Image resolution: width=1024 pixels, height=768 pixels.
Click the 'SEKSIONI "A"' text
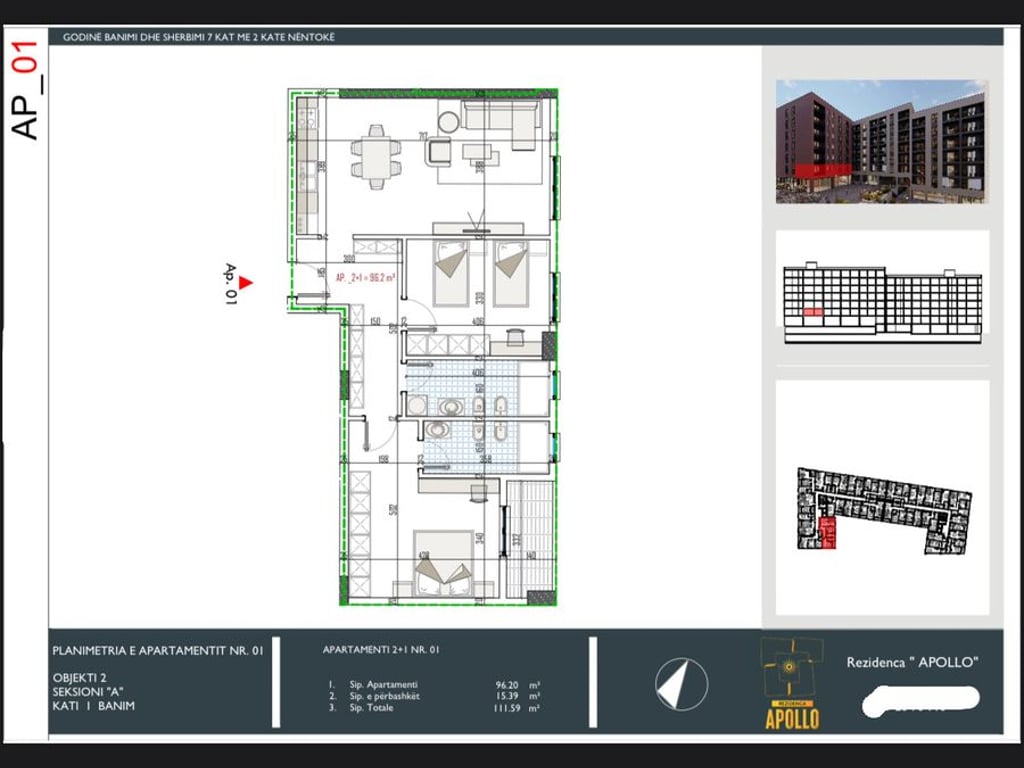point(88,692)
